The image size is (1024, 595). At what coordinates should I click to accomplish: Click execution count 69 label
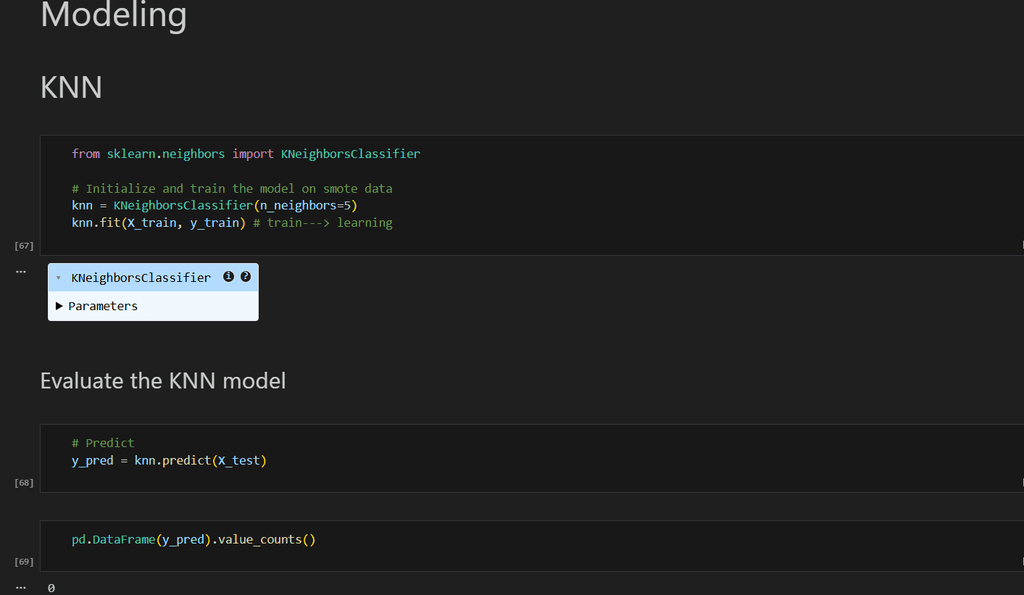click(x=24, y=562)
